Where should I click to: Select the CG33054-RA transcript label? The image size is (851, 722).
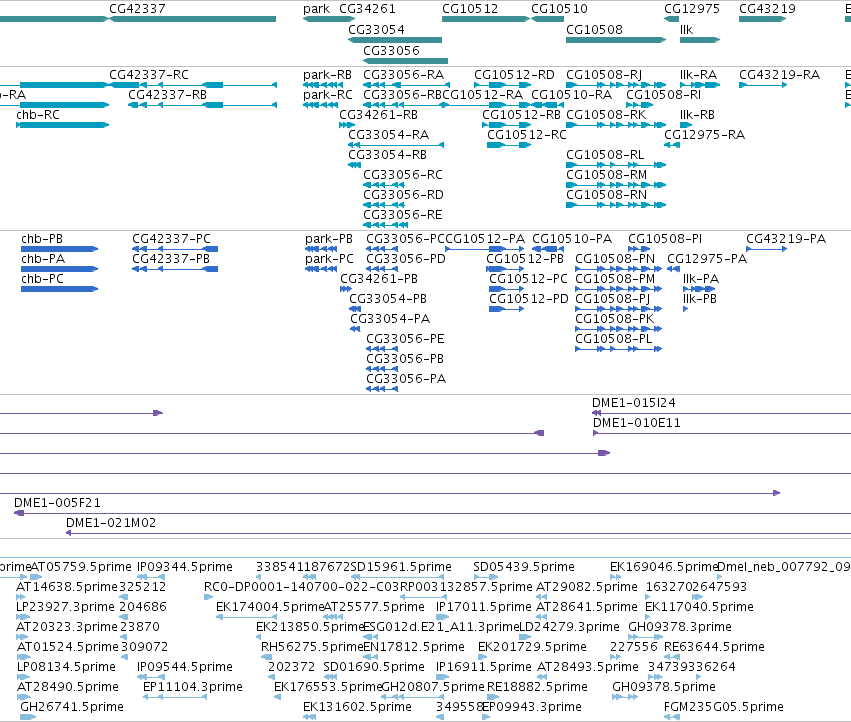click(x=389, y=135)
